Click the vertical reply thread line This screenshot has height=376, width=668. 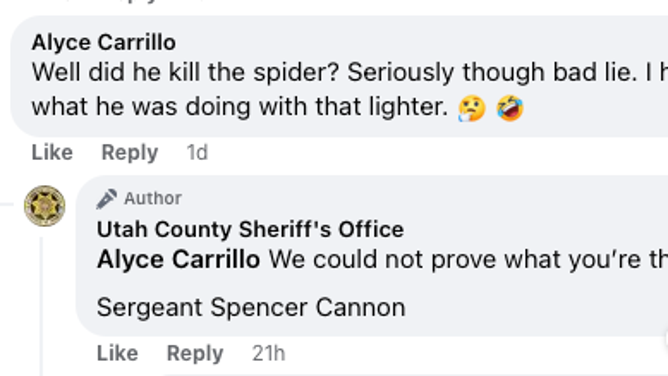42,307
